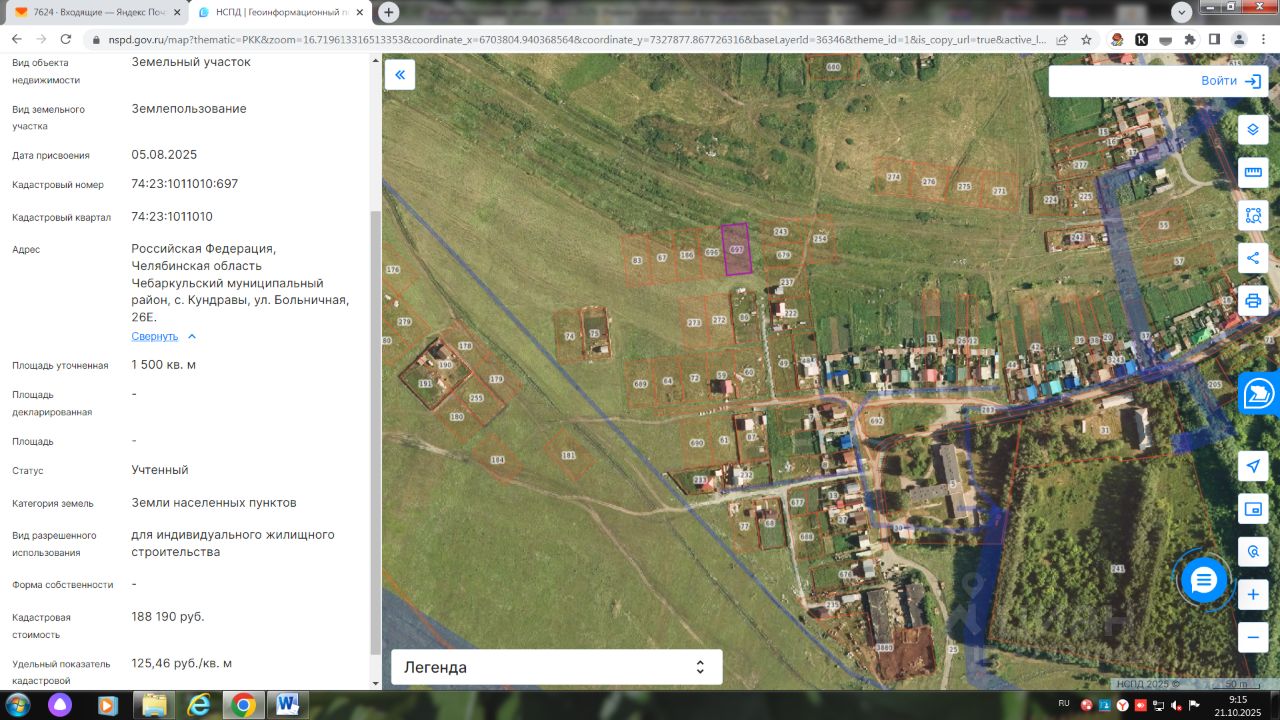This screenshot has height=720, width=1280.
Task: Switch to Яндекс Почта inbox tab
Action: pyautogui.click(x=97, y=12)
